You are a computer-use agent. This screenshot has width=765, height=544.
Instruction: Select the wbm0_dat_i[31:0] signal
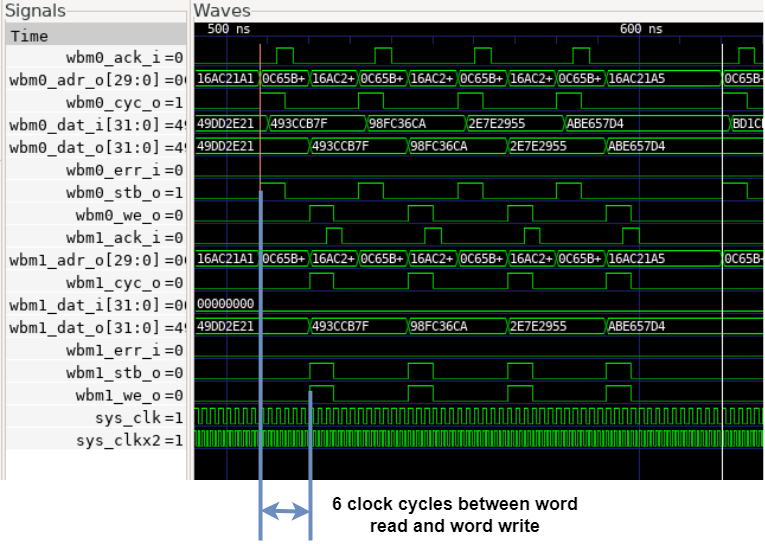96,125
